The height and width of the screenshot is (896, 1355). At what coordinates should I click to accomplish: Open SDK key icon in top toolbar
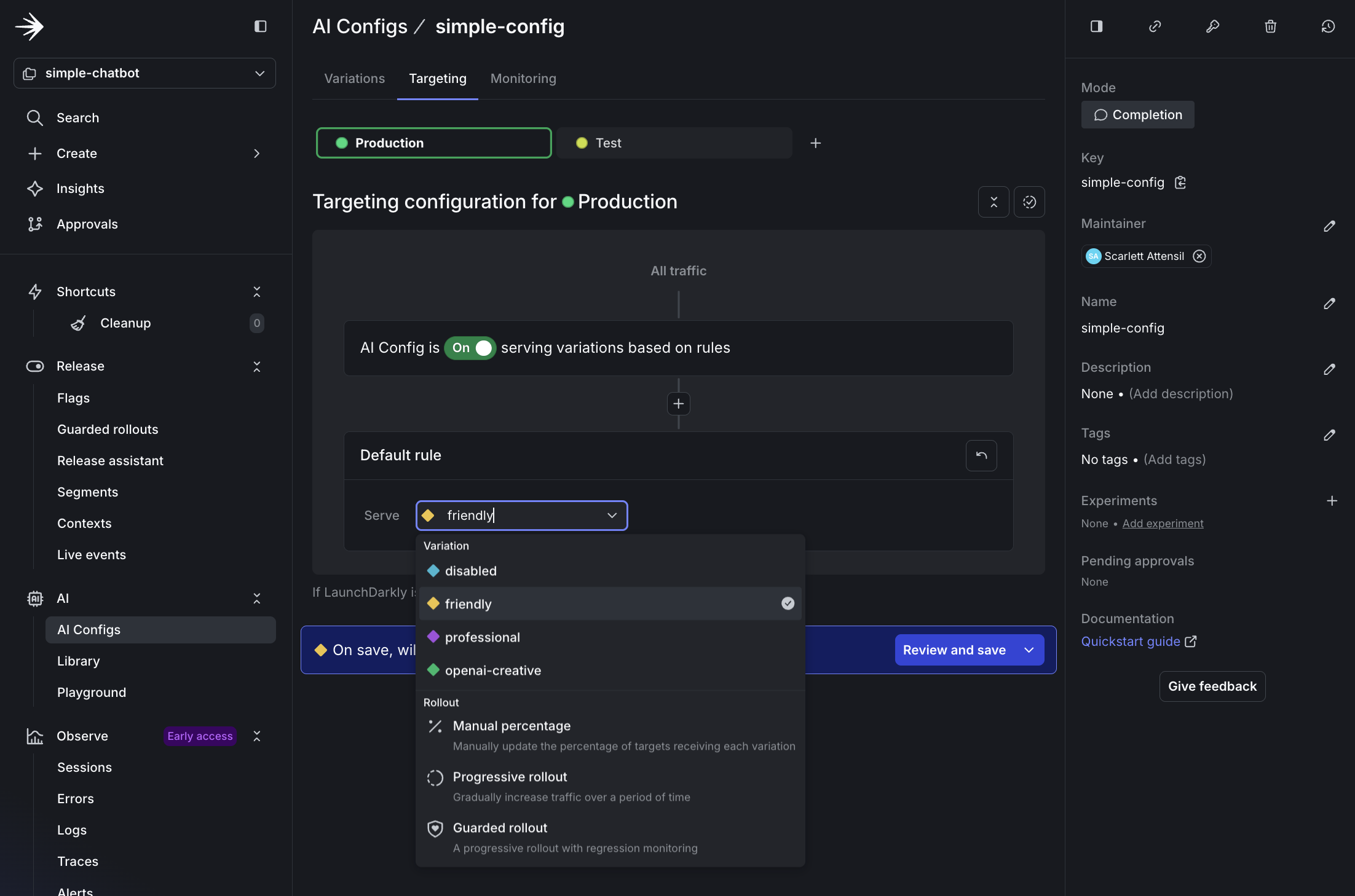1212,26
